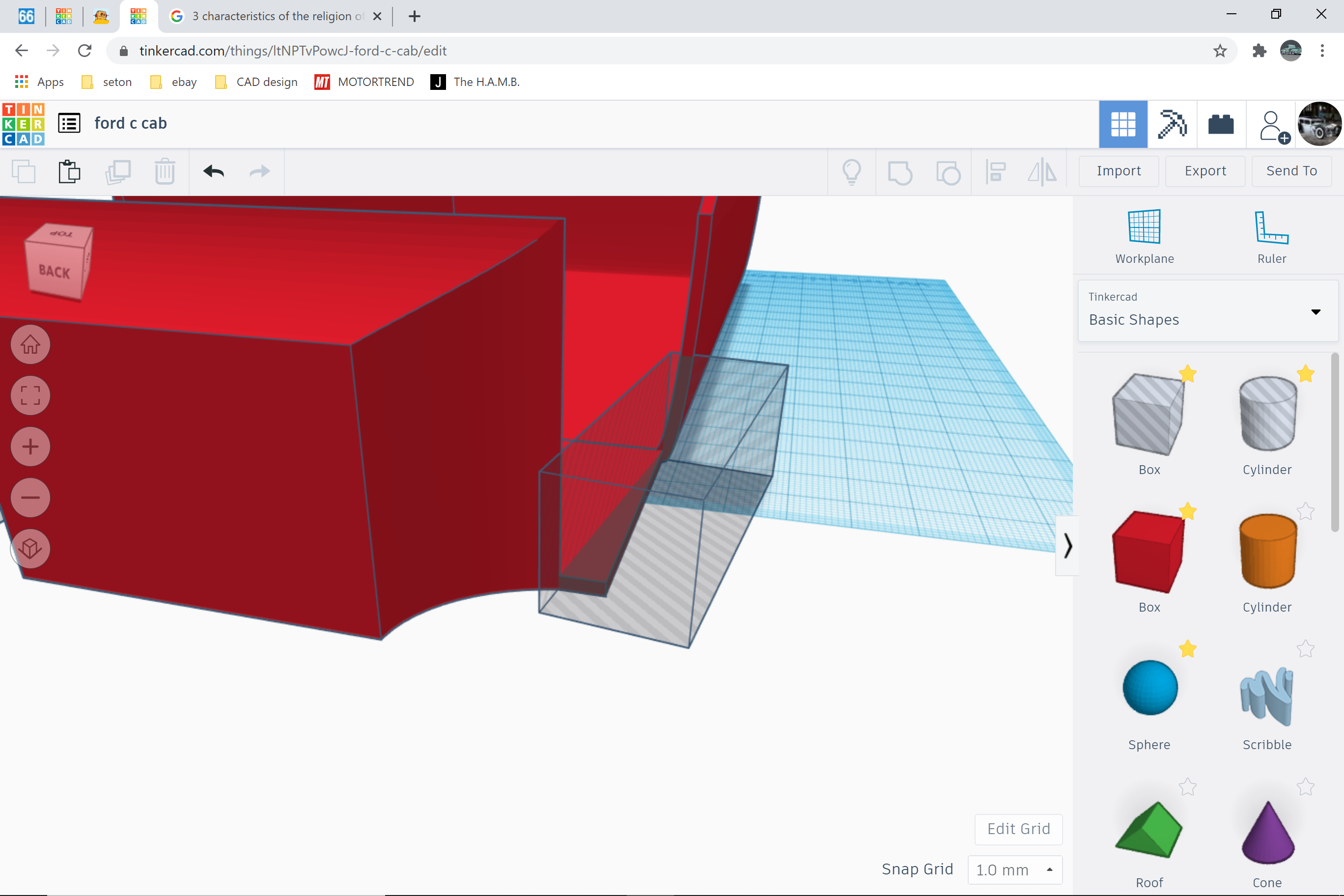Zoom in with the plus button

30,447
